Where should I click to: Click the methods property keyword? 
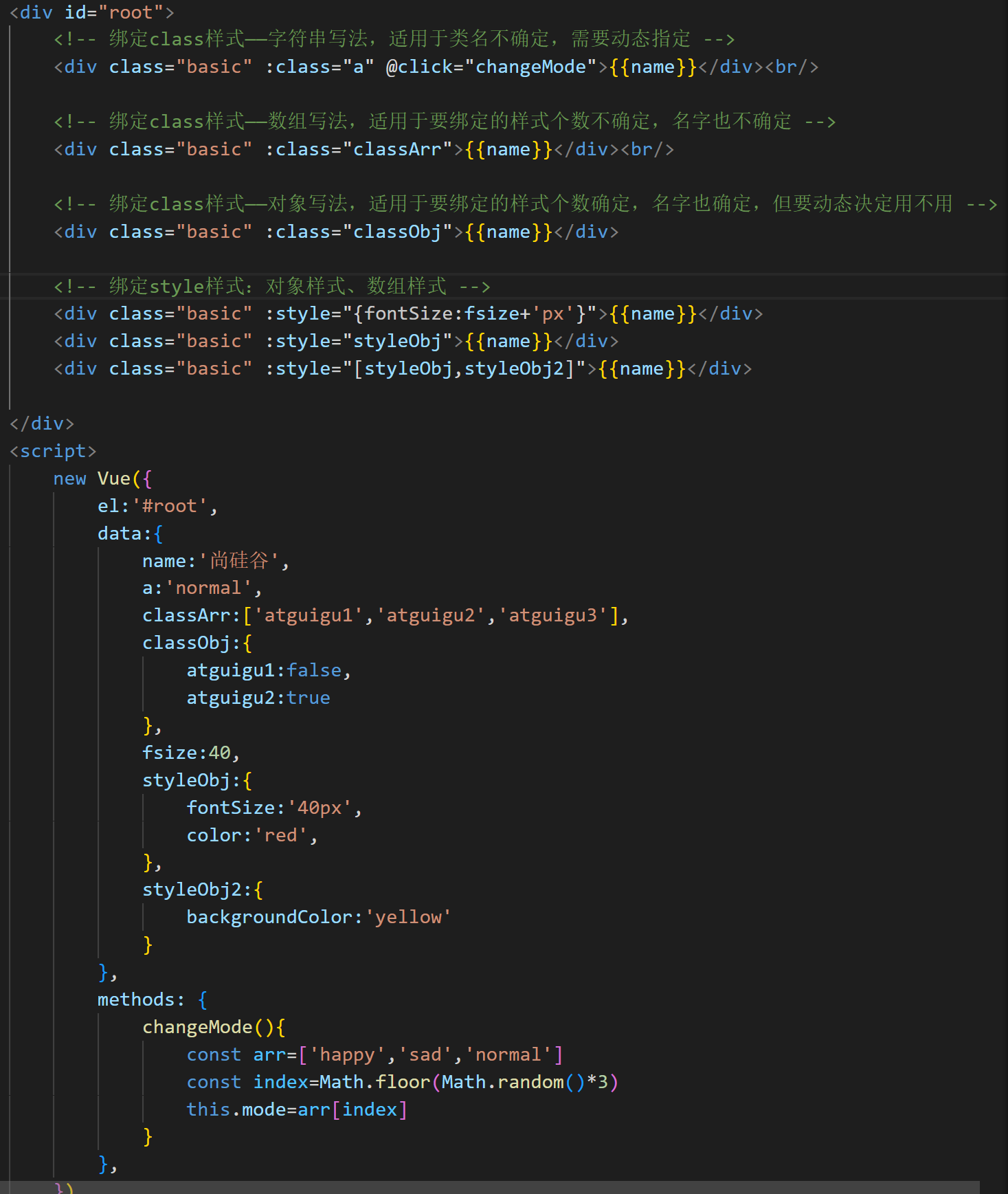click(136, 999)
